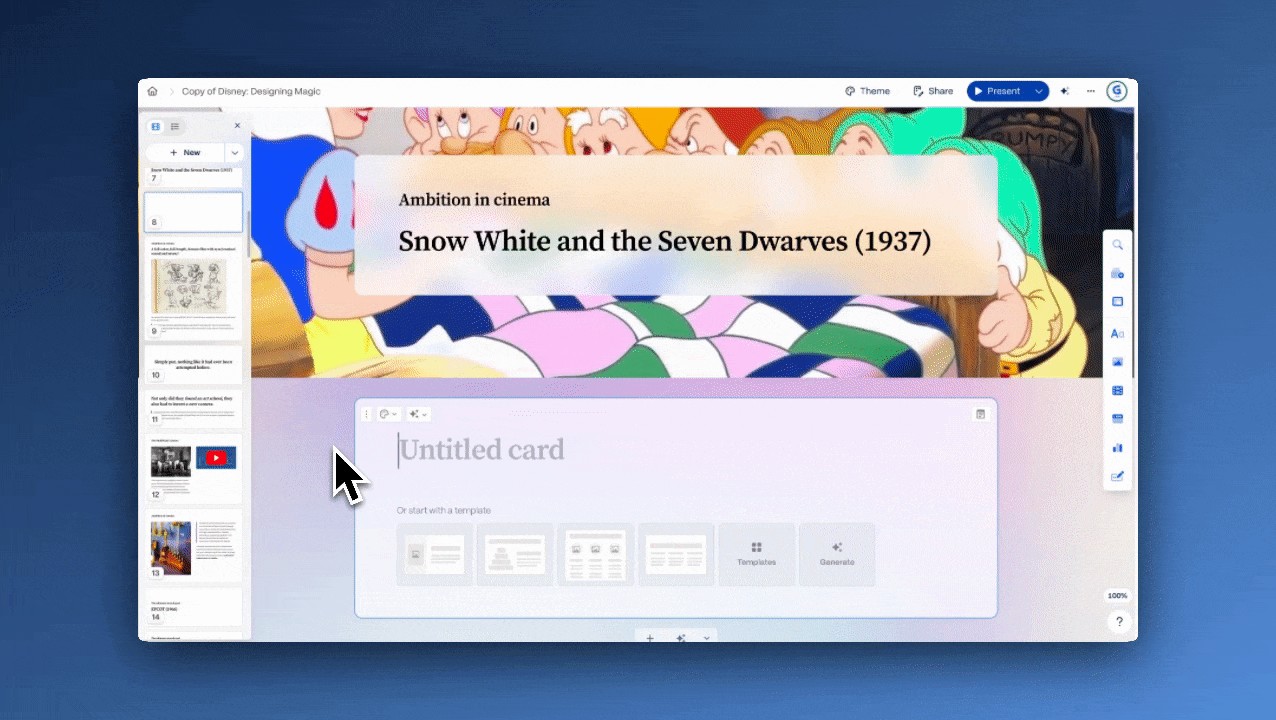Switch sidebar to filmstrip thumbnail view
The width and height of the screenshot is (1276, 720).
[x=155, y=126]
